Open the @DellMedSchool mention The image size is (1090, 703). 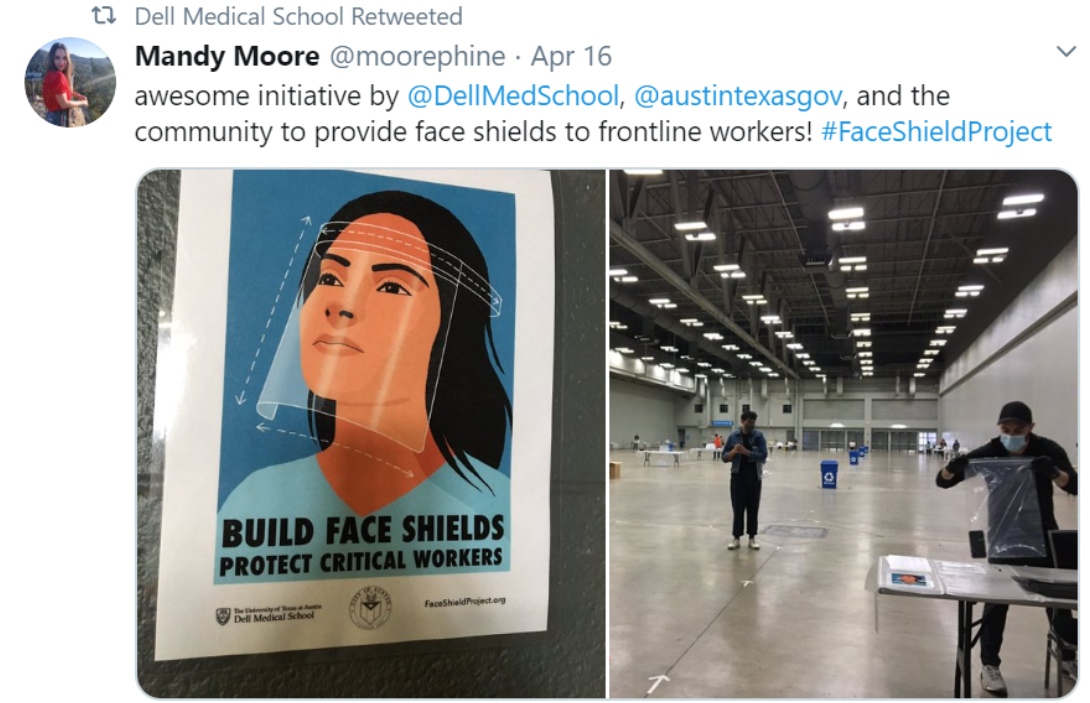(x=512, y=95)
